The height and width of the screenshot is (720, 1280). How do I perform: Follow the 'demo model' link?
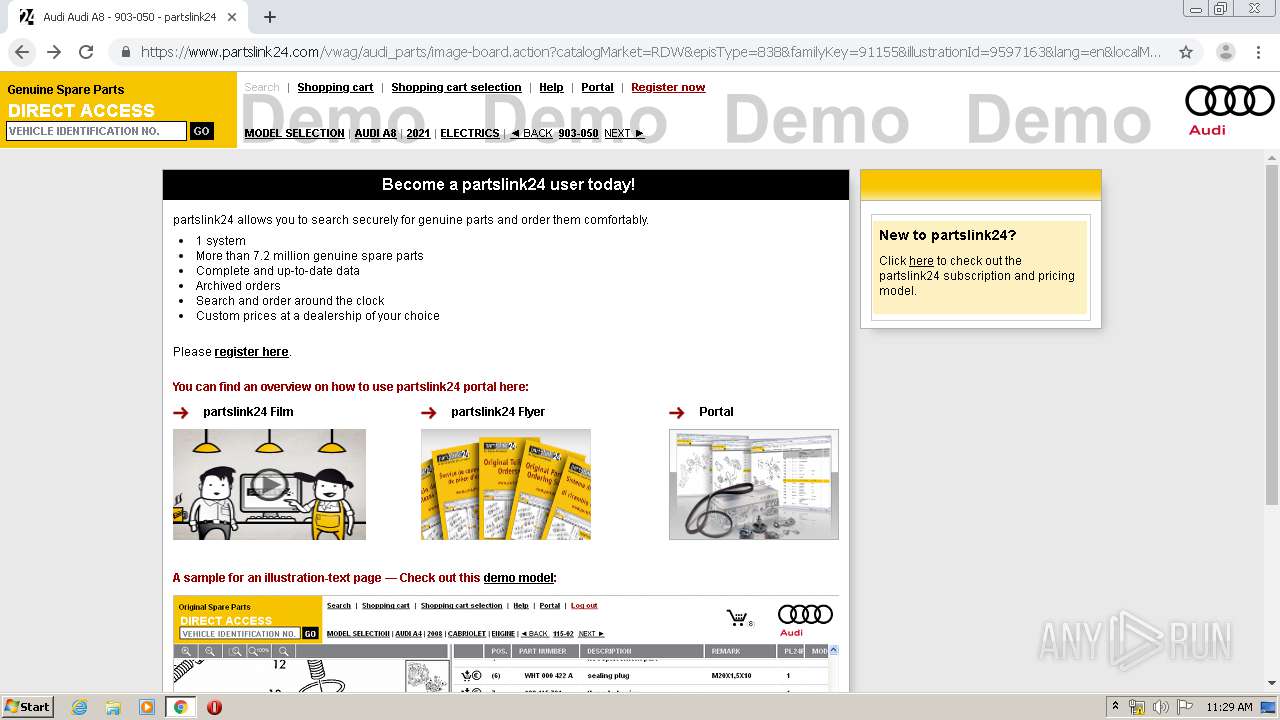coord(518,578)
